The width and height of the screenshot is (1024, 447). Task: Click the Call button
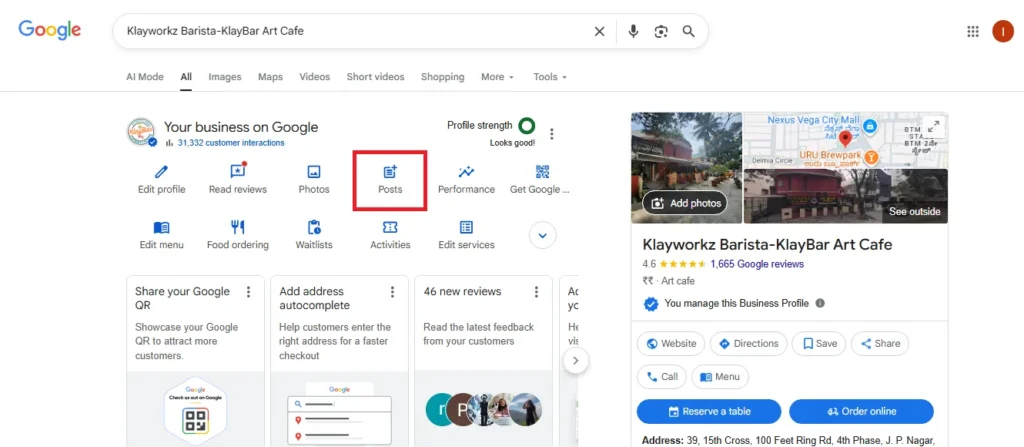point(662,376)
